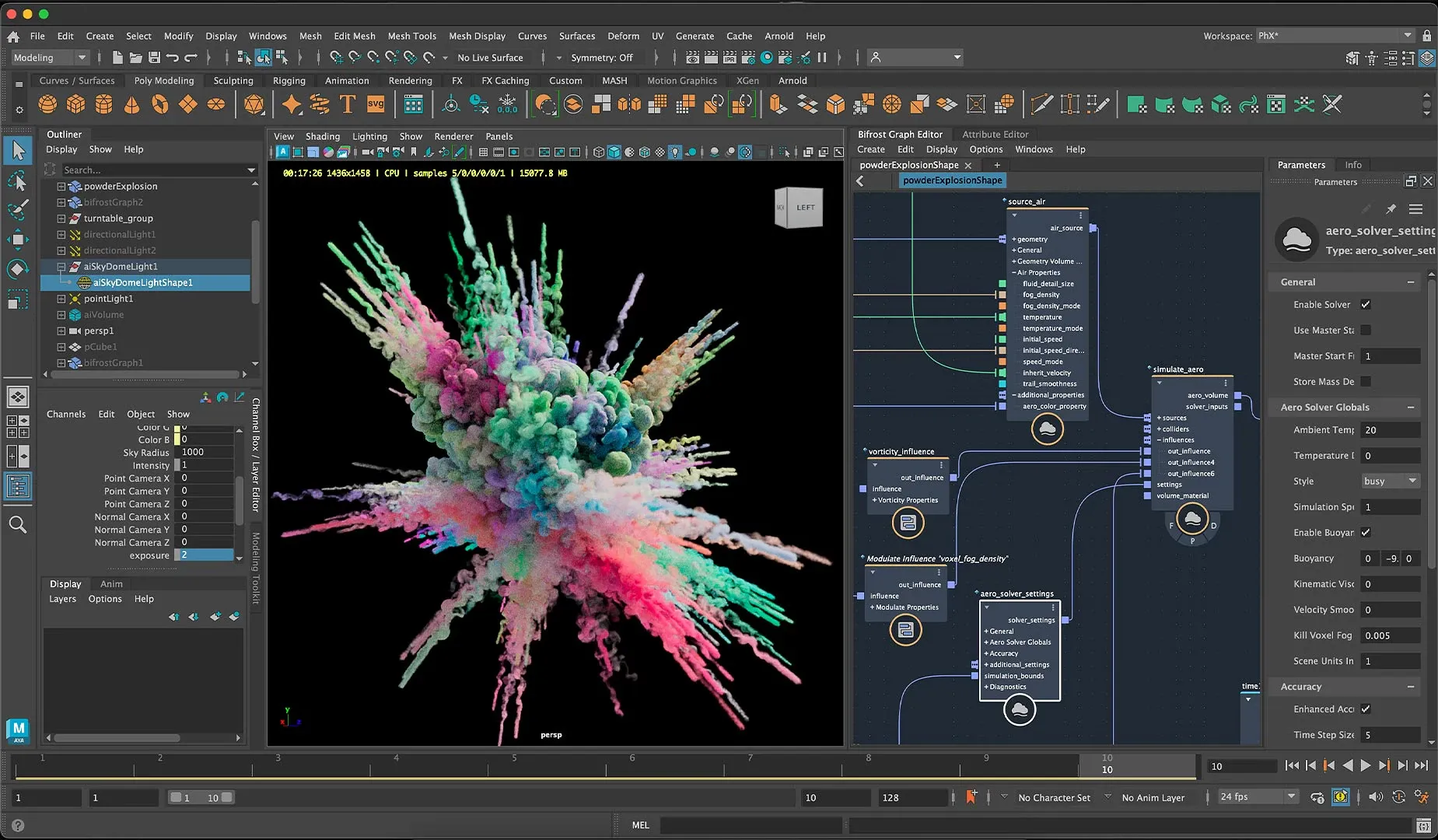Create an SVG object from the shelf
Image resolution: width=1438 pixels, height=840 pixels.
[x=376, y=103]
